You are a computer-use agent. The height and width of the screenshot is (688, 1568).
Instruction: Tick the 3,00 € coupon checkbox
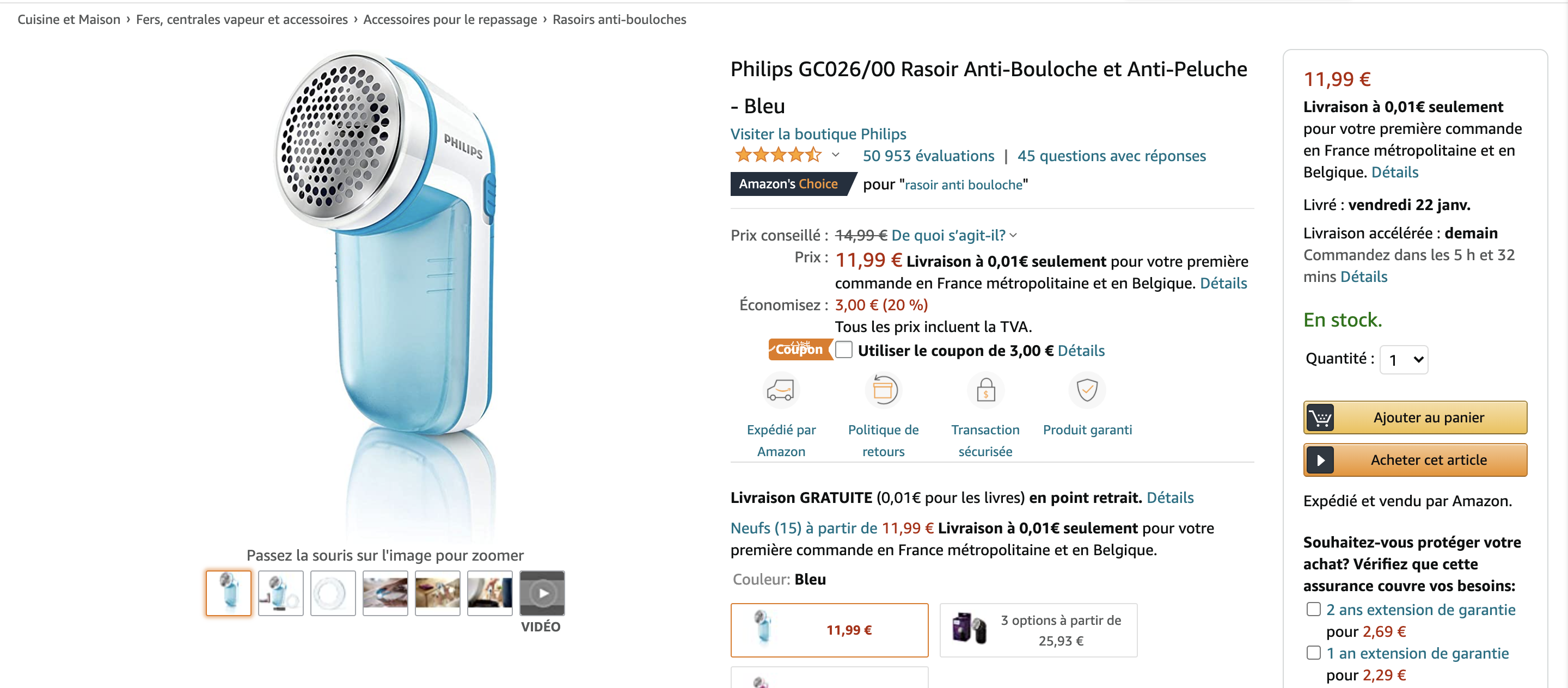click(x=844, y=350)
